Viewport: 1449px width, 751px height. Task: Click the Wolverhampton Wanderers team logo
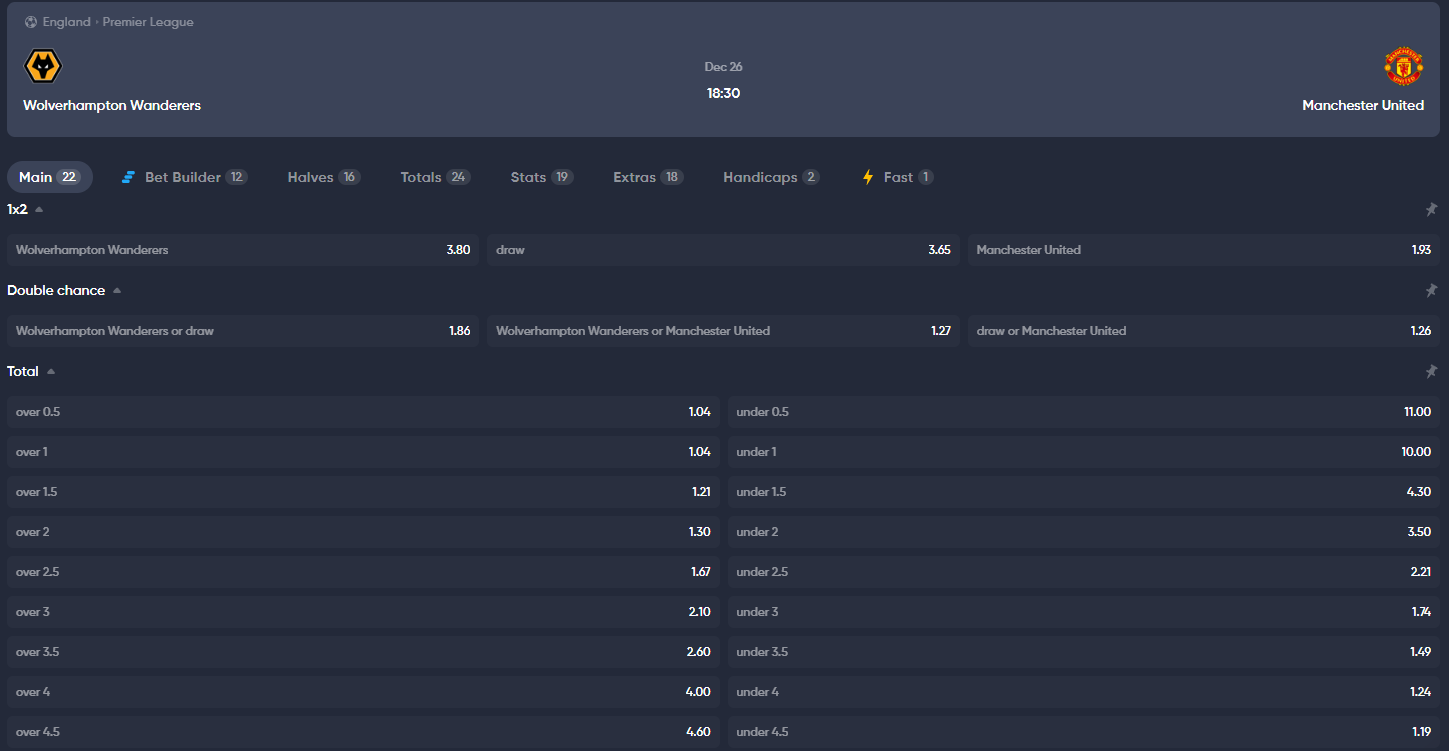tap(43, 67)
